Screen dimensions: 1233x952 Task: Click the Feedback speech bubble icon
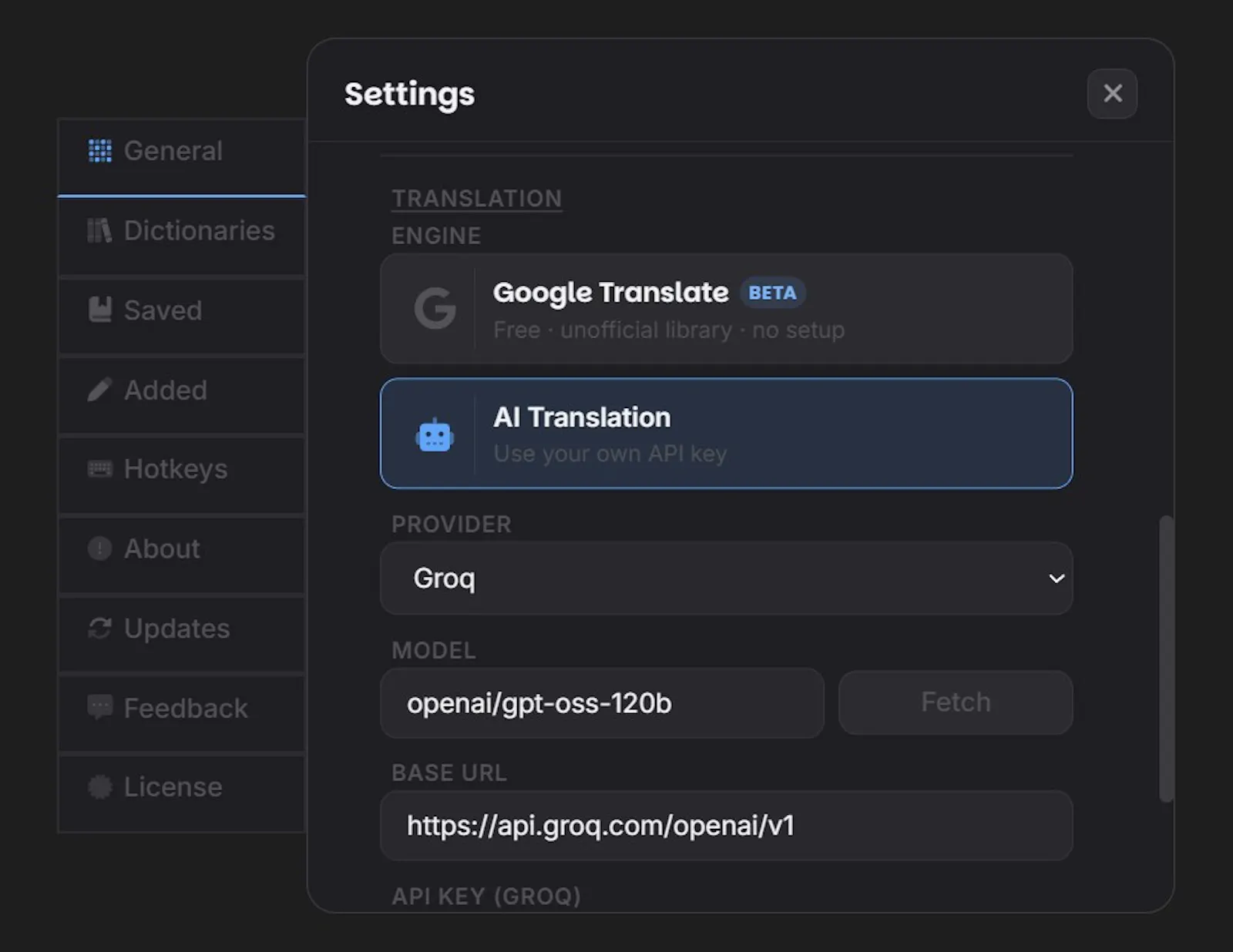tap(99, 707)
